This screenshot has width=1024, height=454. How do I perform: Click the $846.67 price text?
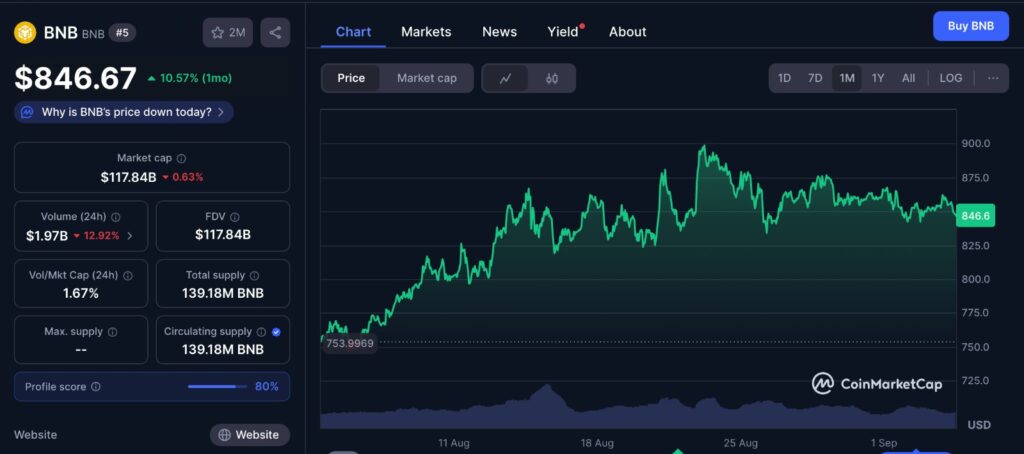pyautogui.click(x=76, y=78)
